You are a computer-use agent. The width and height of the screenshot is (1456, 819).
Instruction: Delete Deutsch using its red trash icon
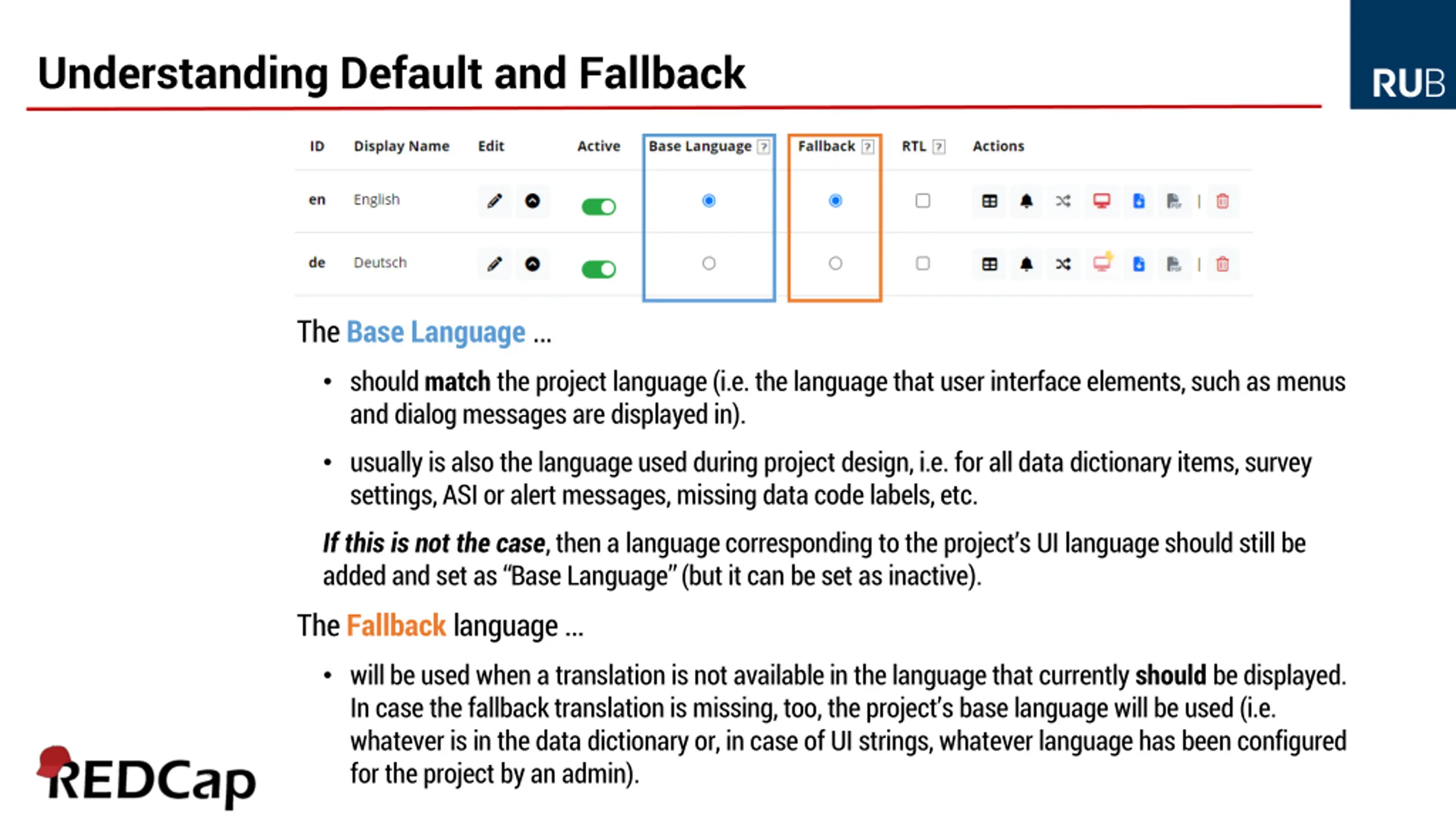[x=1222, y=264]
